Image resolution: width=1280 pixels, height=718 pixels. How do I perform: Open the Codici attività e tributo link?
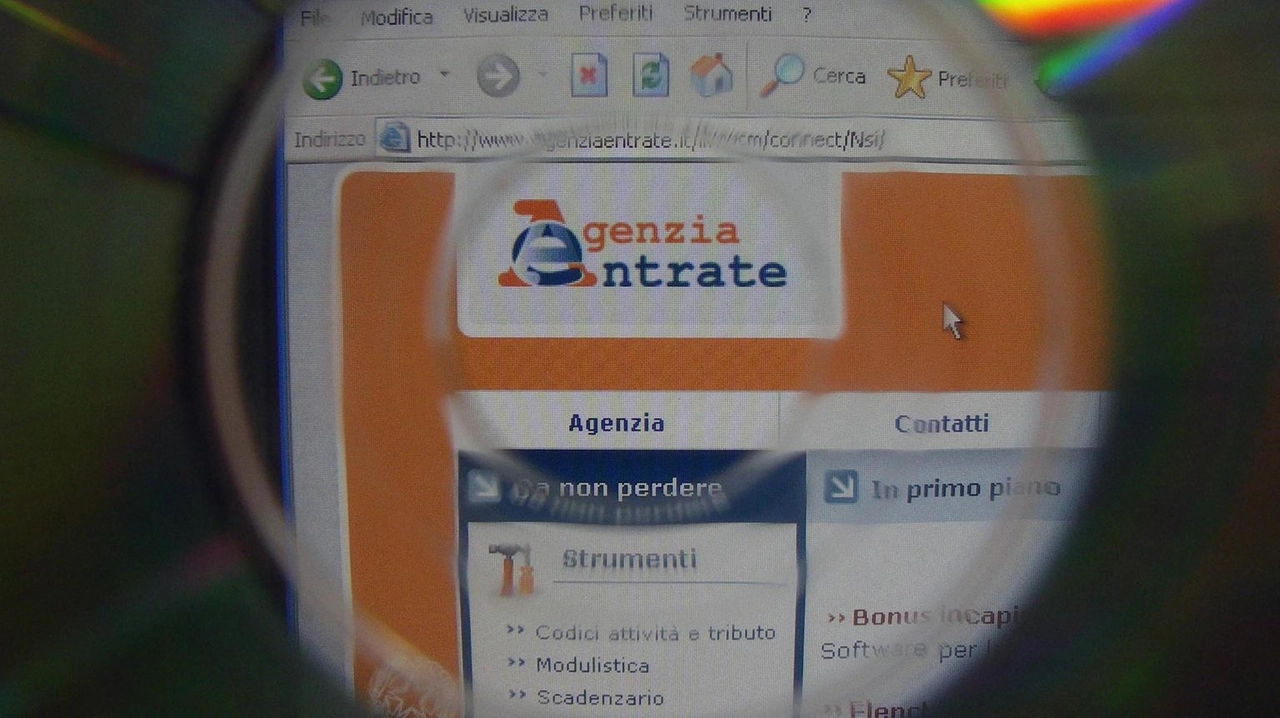655,632
